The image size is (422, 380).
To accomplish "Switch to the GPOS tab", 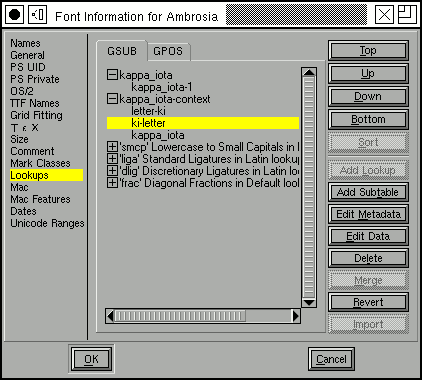I will pos(168,51).
